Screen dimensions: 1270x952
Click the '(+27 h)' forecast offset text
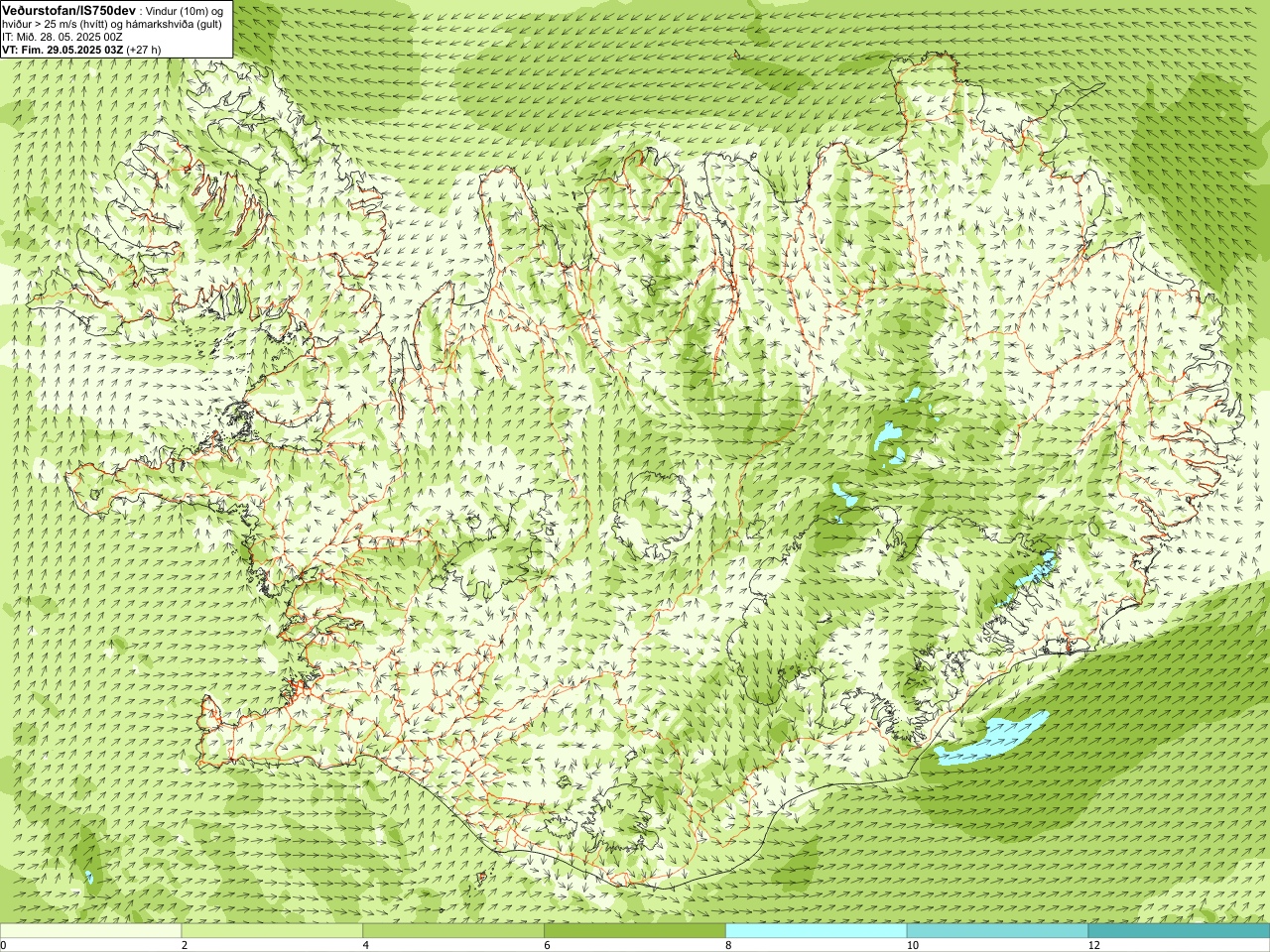(x=144, y=50)
